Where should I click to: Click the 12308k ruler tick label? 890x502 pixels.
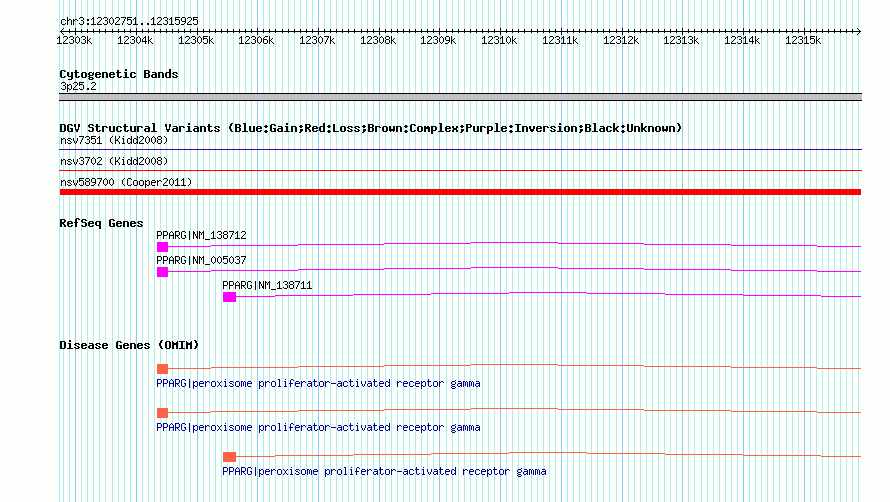378,40
